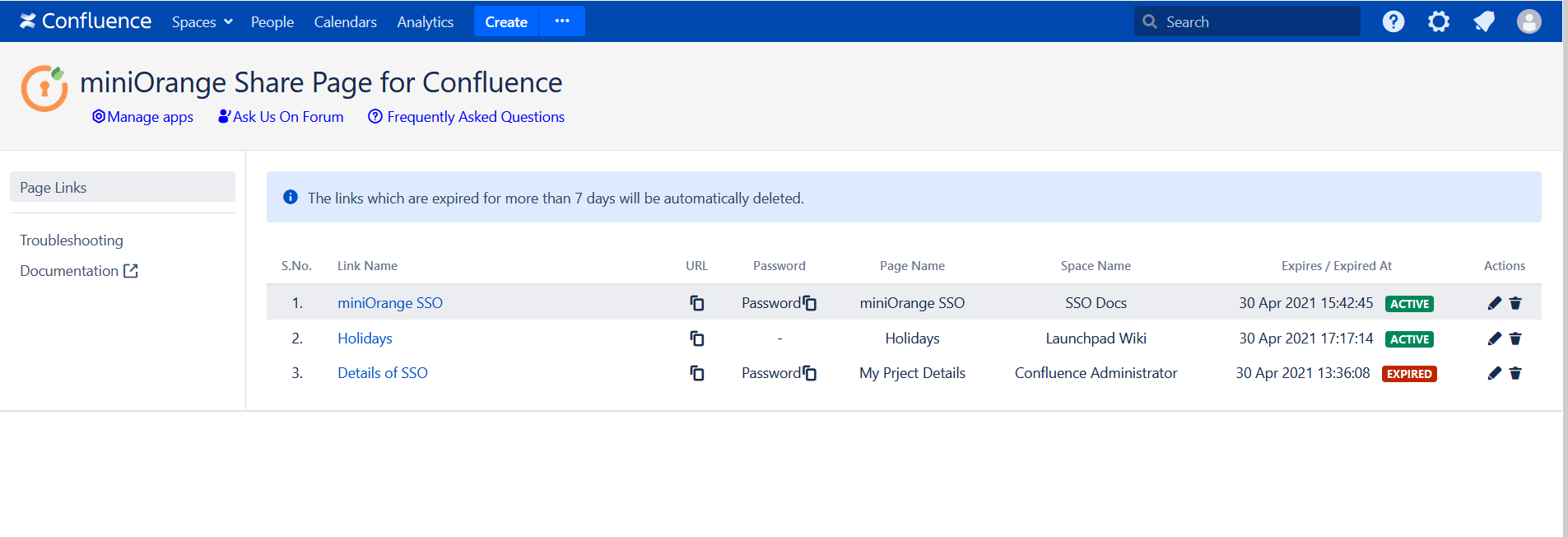Open the People menu
This screenshot has width=1568, height=537.
coord(272,22)
